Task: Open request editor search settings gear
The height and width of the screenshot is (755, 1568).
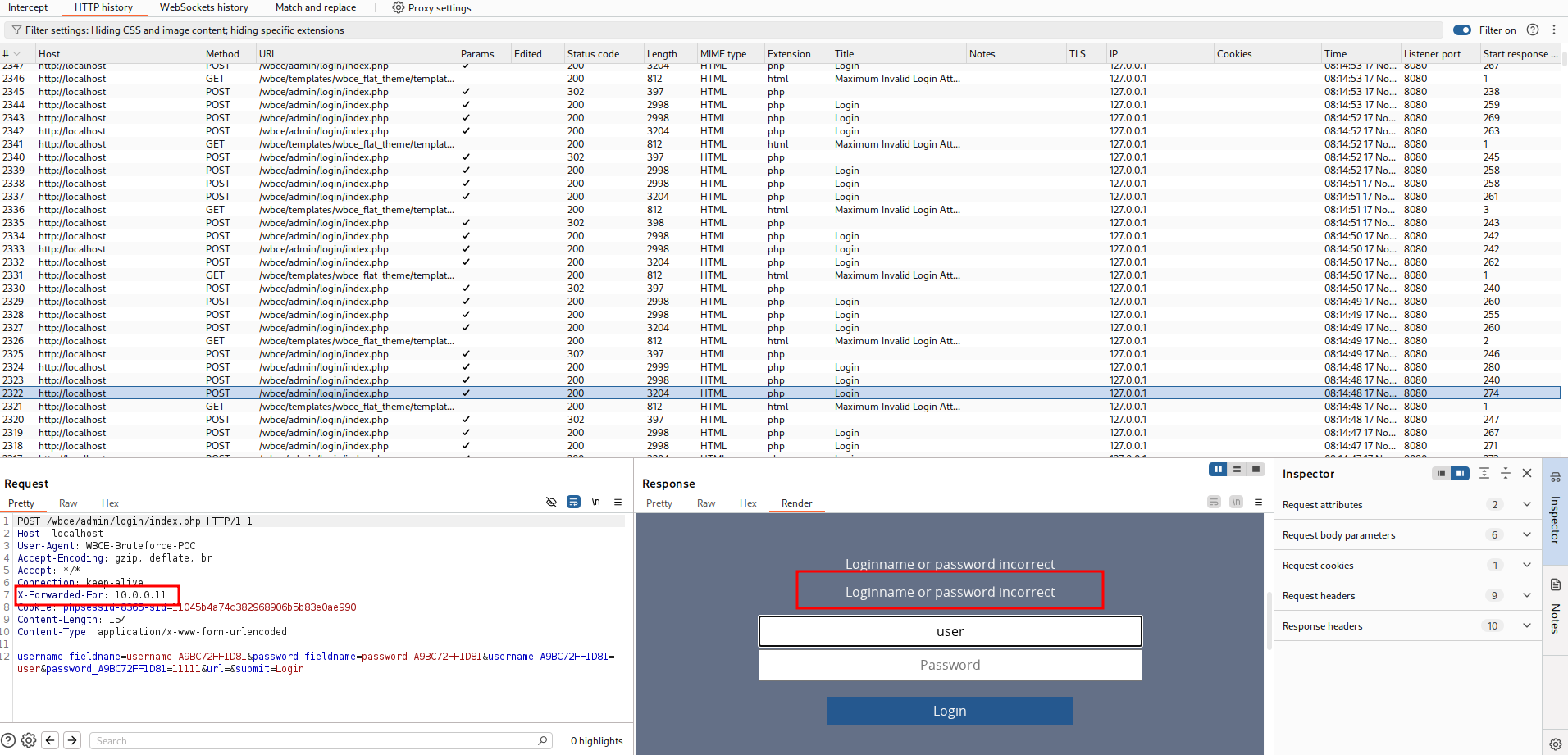Action: [x=29, y=740]
